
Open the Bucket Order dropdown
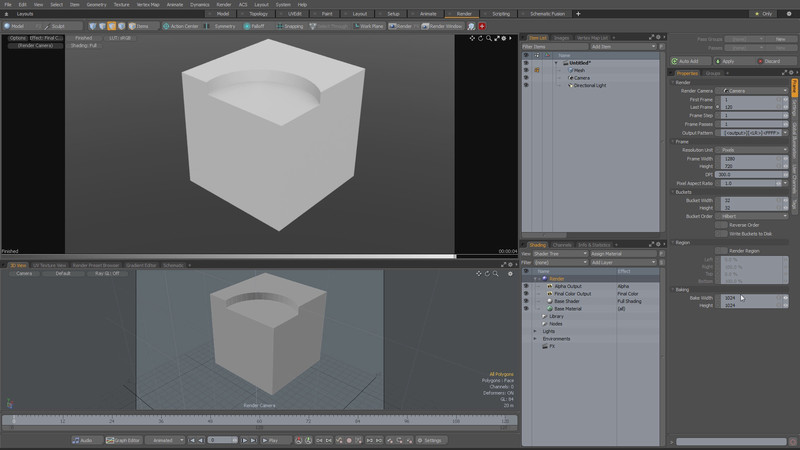[x=754, y=216]
